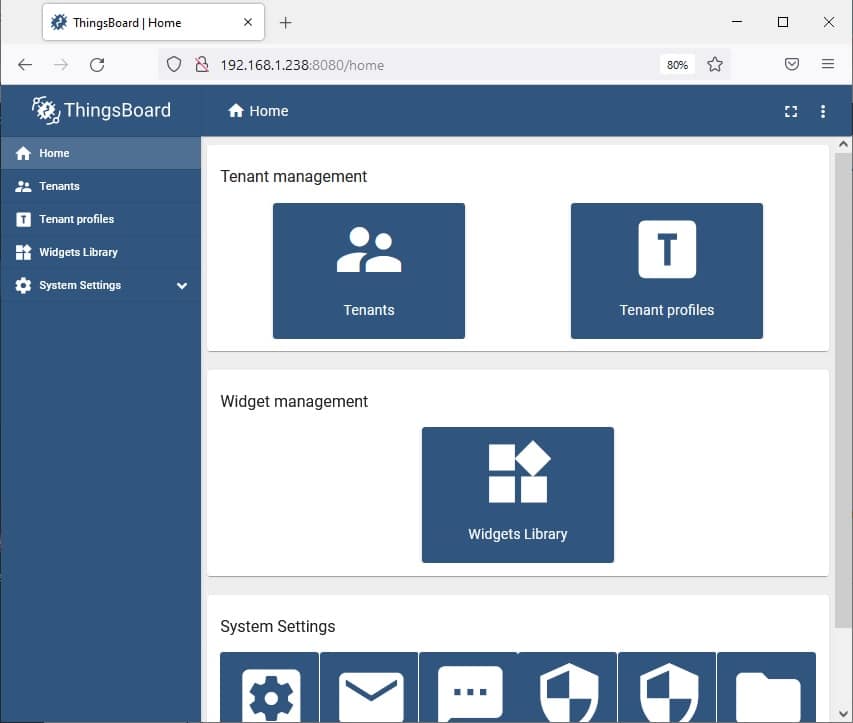The width and height of the screenshot is (853, 723).
Task: Reload the page with the refresh button
Action: click(x=96, y=63)
